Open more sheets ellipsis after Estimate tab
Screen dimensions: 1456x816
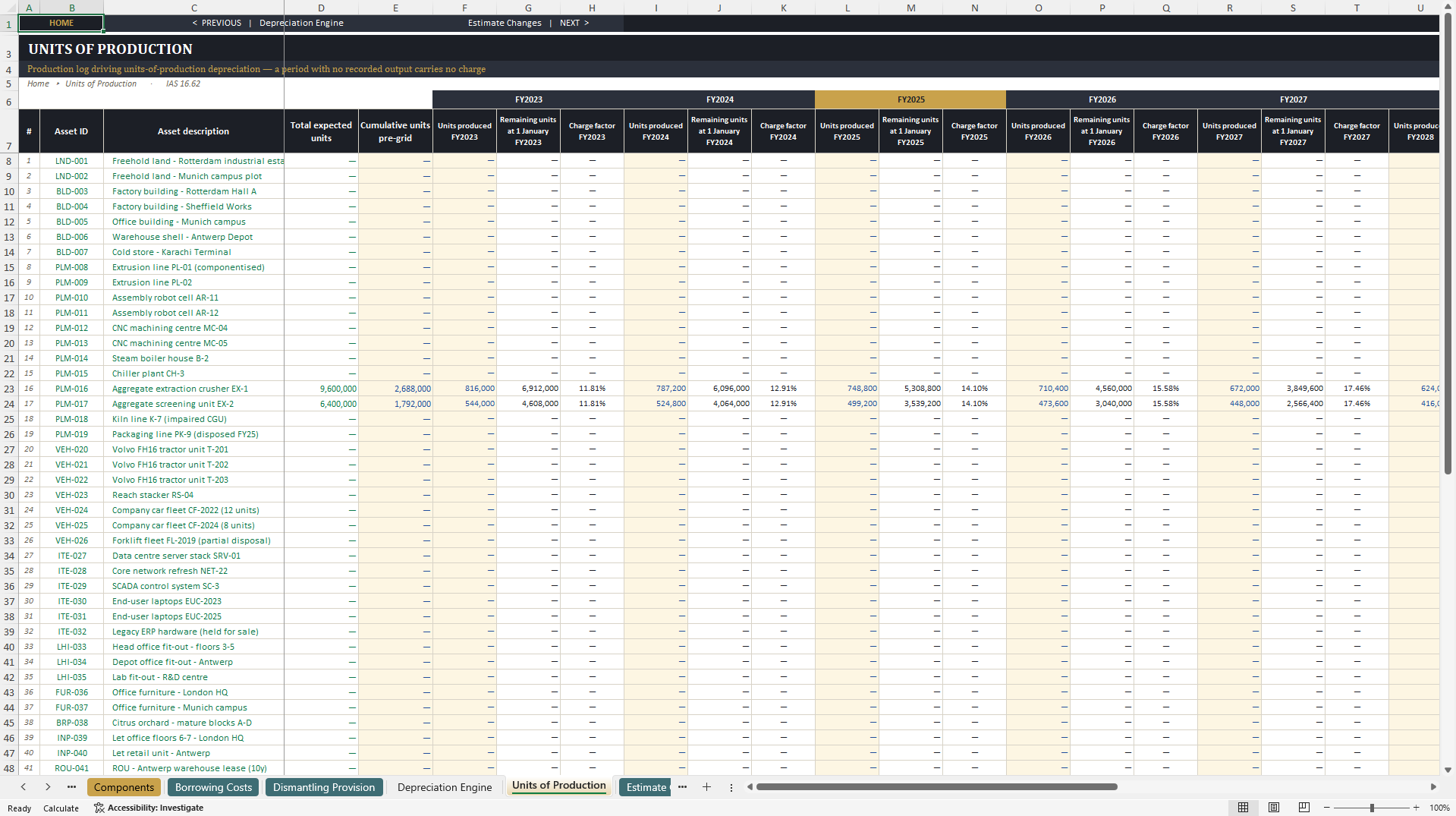point(682,787)
